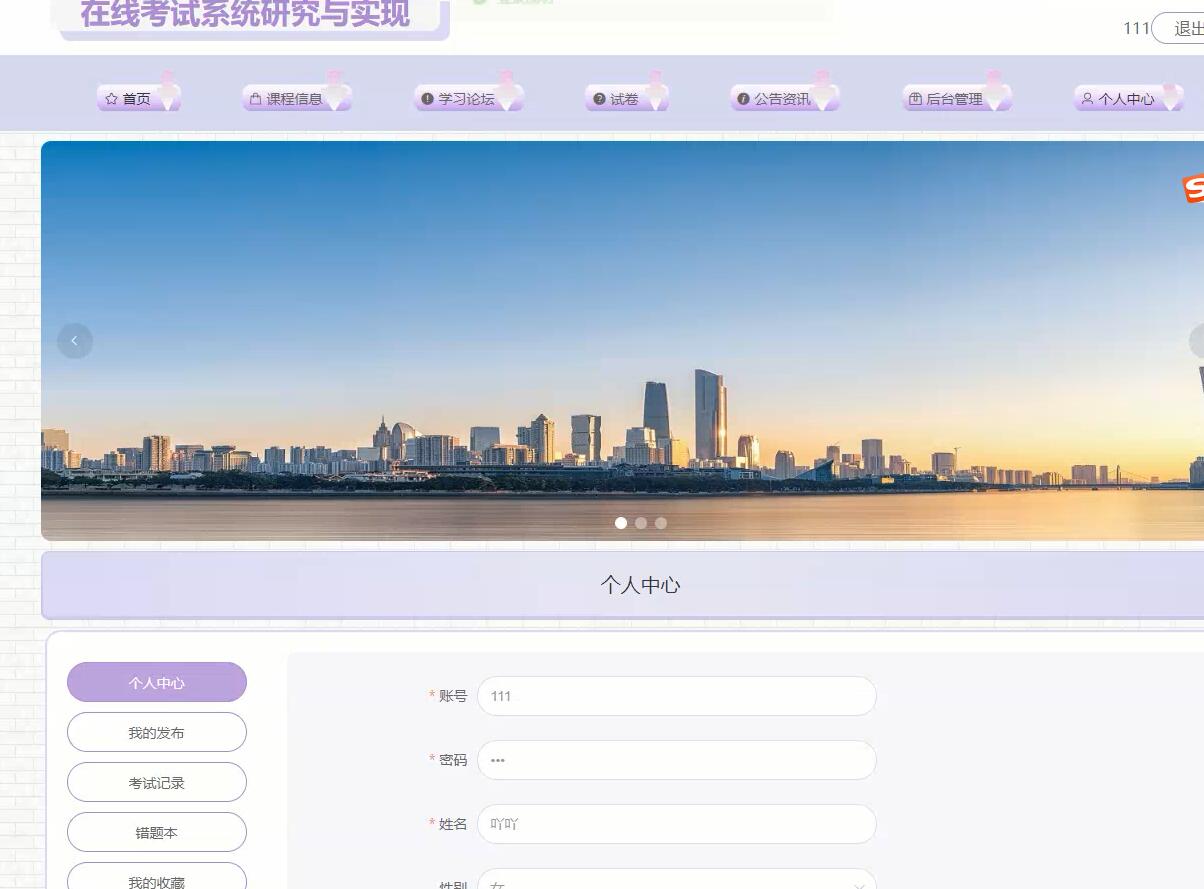Click the star icon on the 首页 button
The height and width of the screenshot is (889, 1204).
113,98
